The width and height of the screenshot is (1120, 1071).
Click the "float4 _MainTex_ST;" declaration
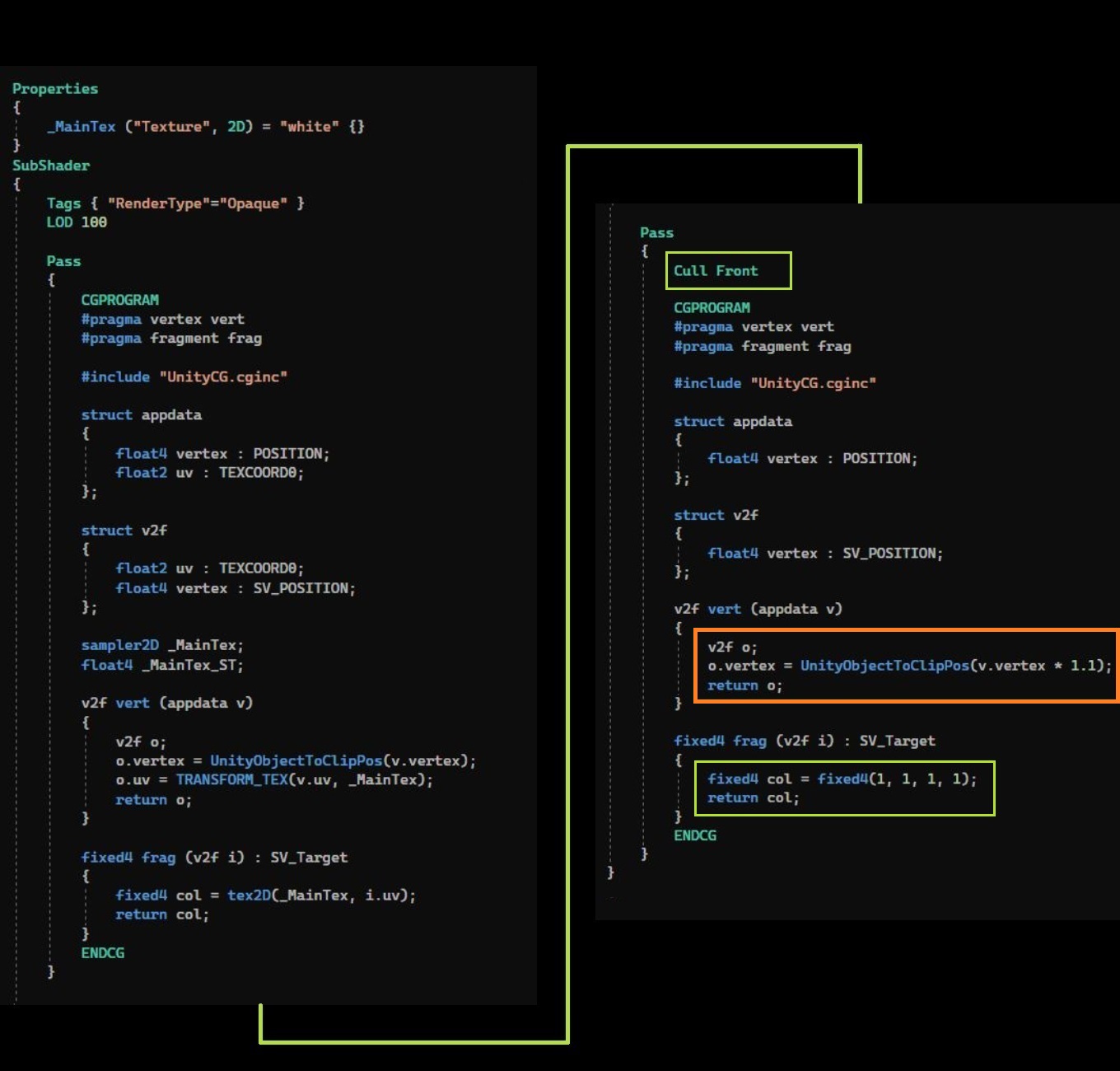pos(162,664)
